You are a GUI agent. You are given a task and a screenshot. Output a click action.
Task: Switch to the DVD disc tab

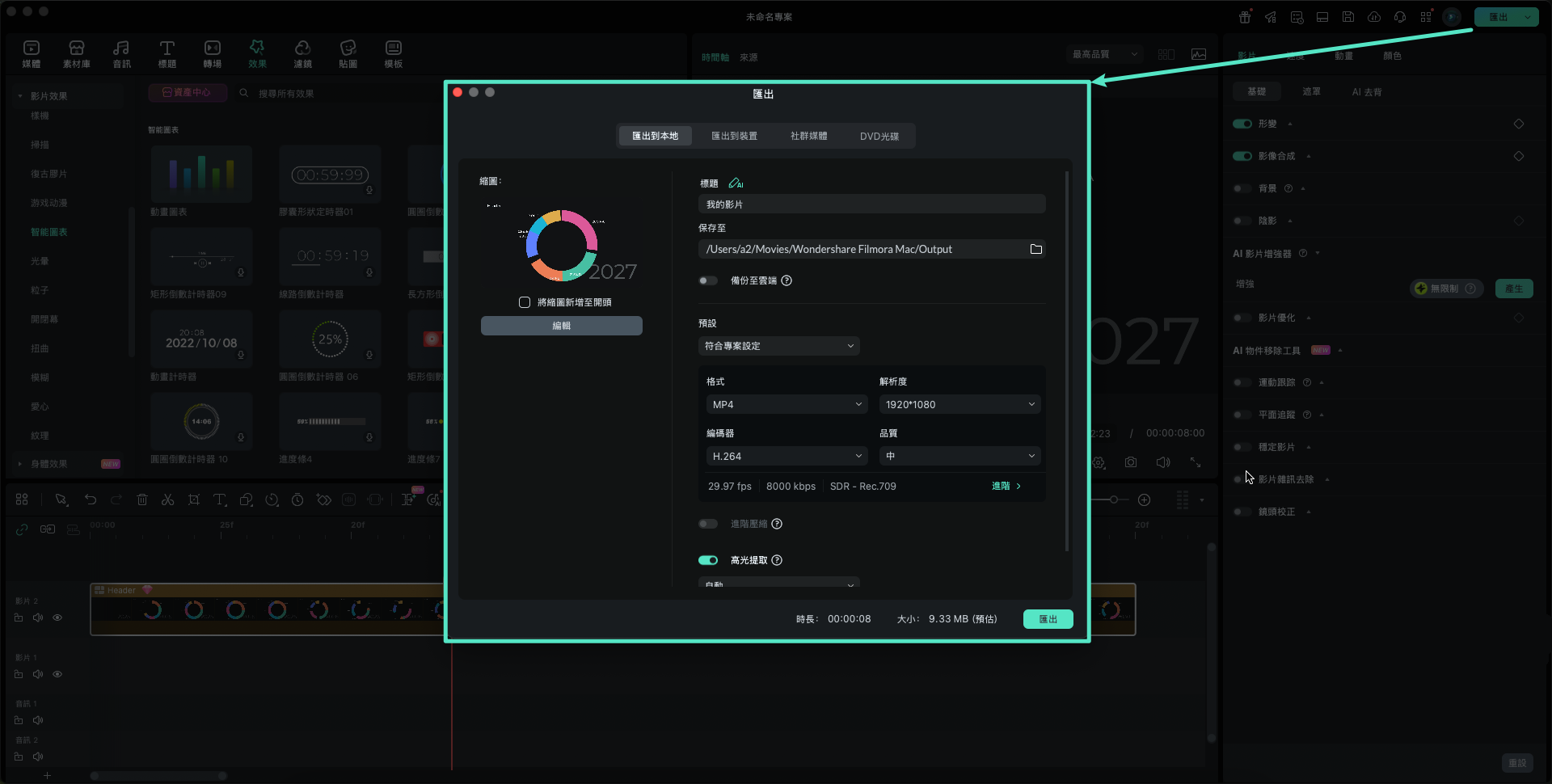click(879, 136)
